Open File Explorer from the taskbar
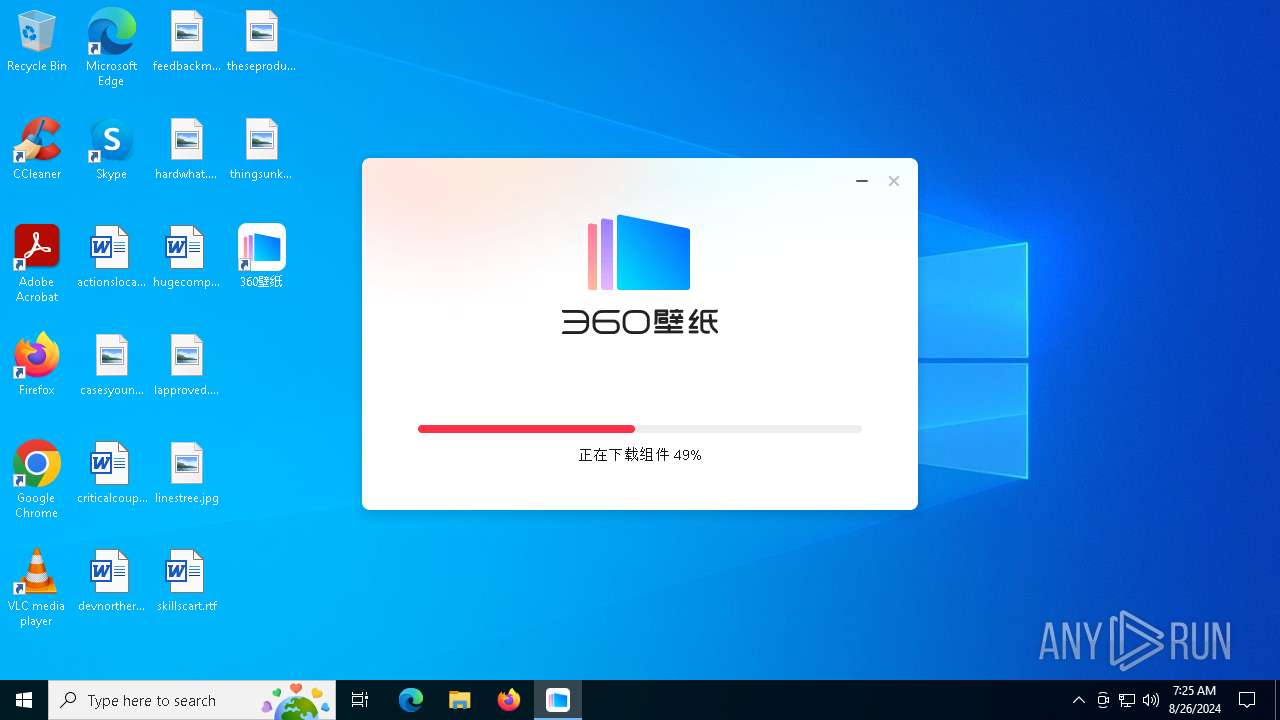Image resolution: width=1280 pixels, height=720 pixels. tap(460, 700)
